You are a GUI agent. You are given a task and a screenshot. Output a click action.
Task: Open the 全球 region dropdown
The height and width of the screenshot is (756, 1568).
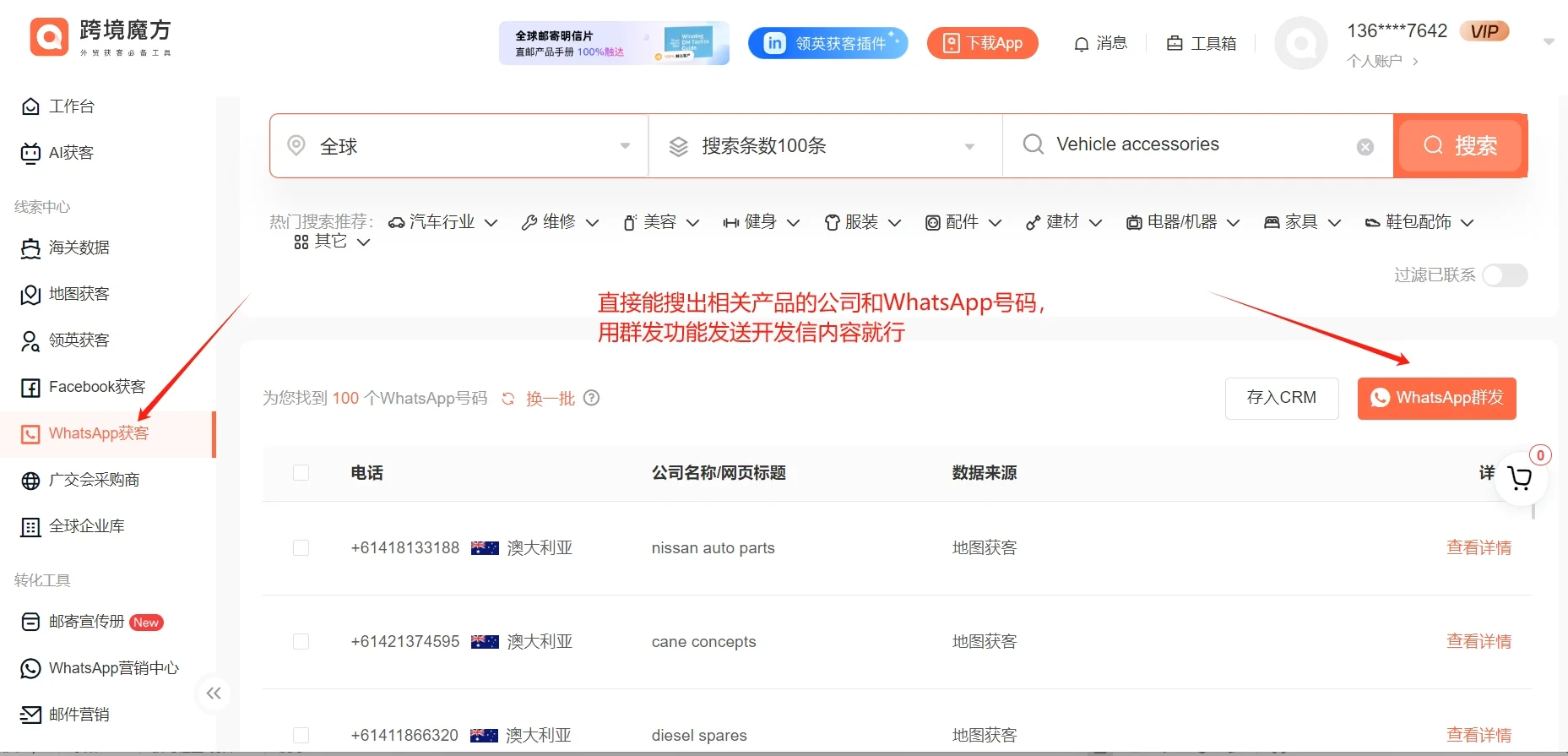click(459, 146)
